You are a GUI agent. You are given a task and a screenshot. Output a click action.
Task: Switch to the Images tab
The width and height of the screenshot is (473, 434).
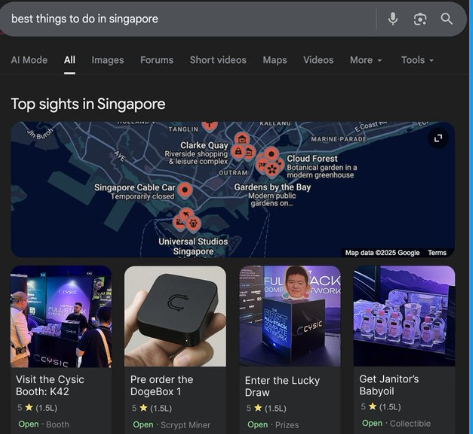coord(108,60)
